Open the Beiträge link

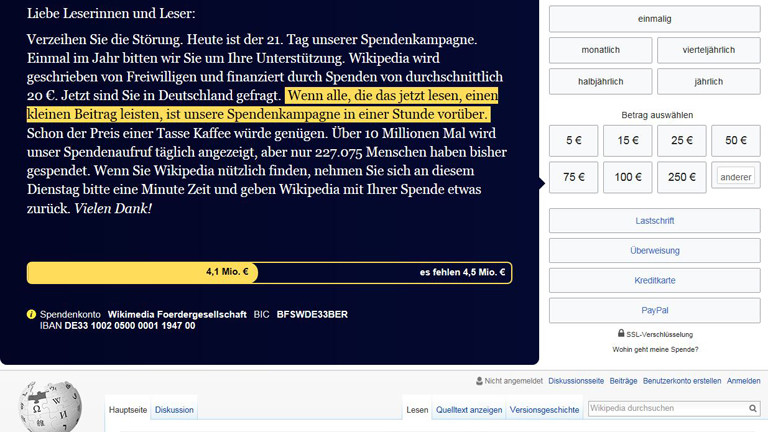[x=623, y=381]
